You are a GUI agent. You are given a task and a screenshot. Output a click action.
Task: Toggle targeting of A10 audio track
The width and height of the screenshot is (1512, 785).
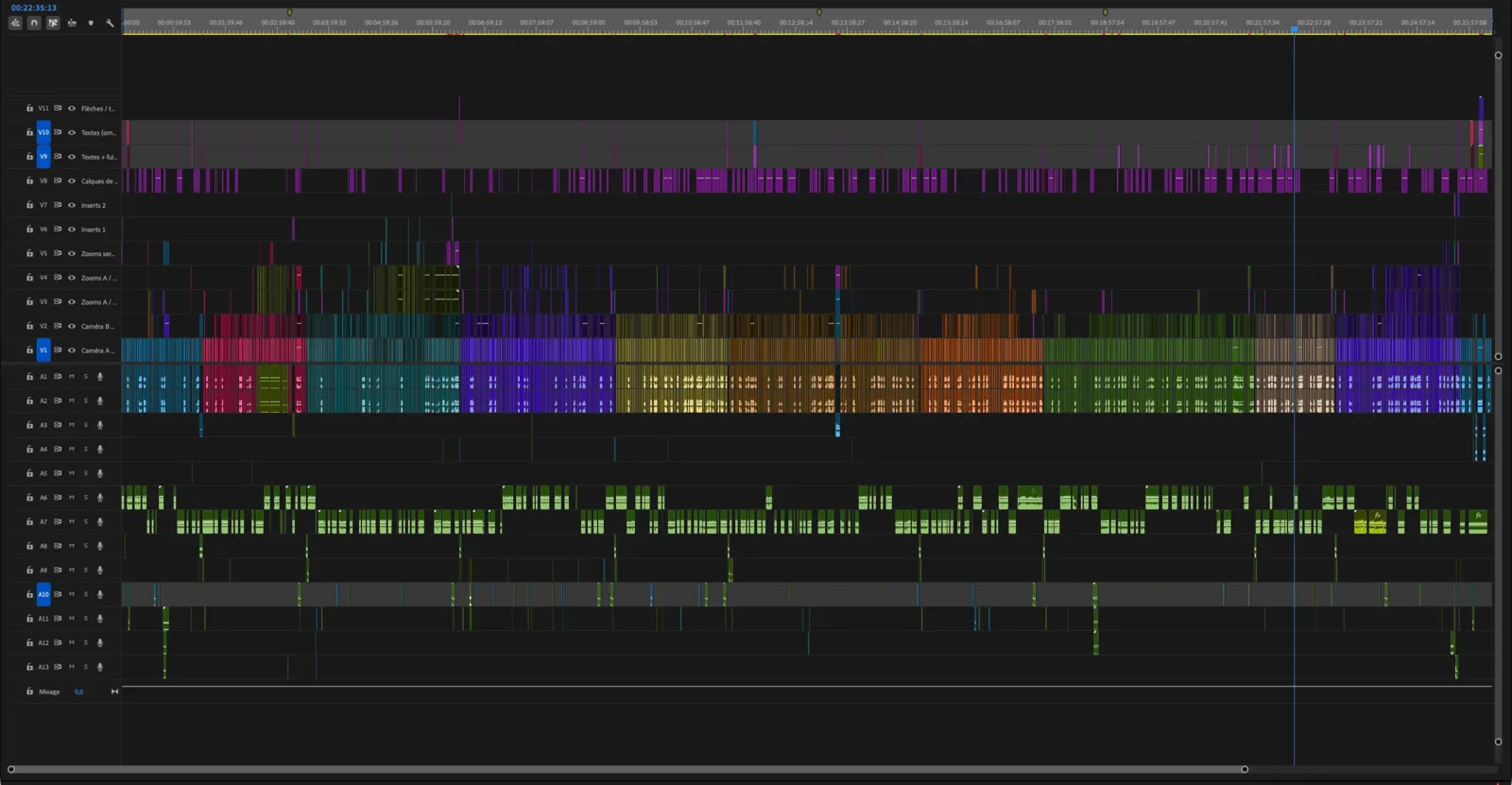click(43, 594)
